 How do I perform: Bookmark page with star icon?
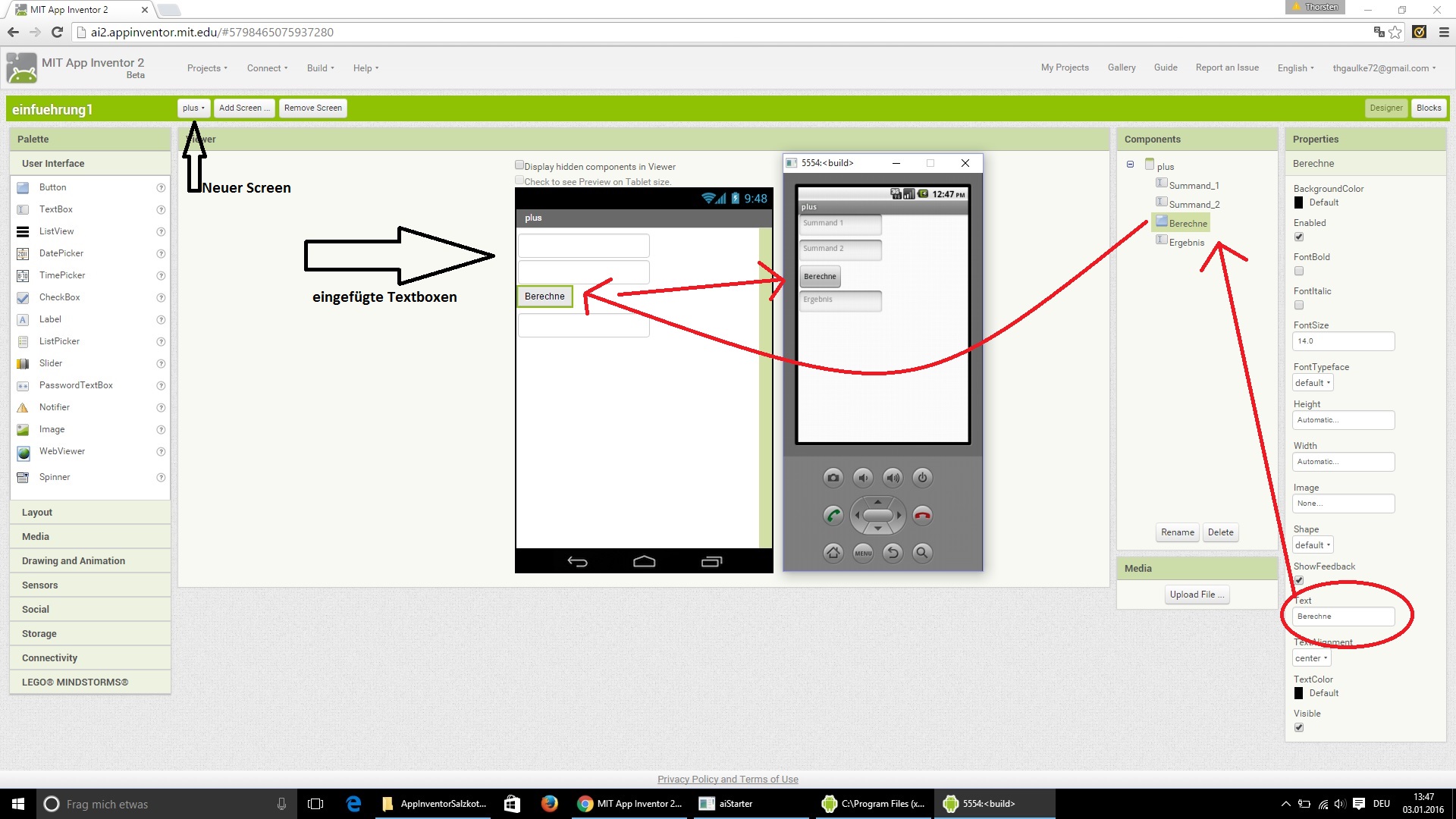[1395, 32]
